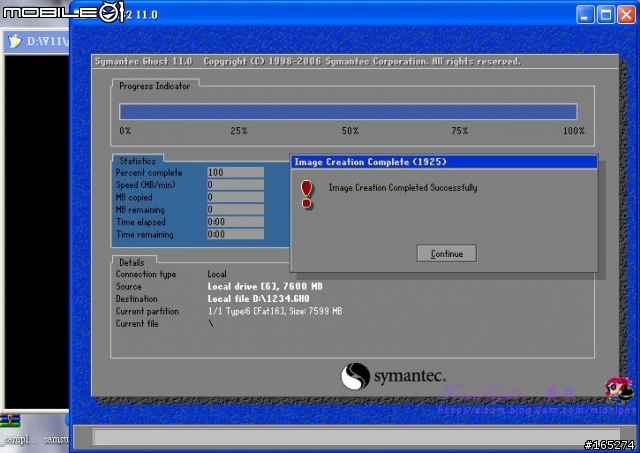
Task: Click the D:\V11 background window title icon
Action: (x=15, y=41)
